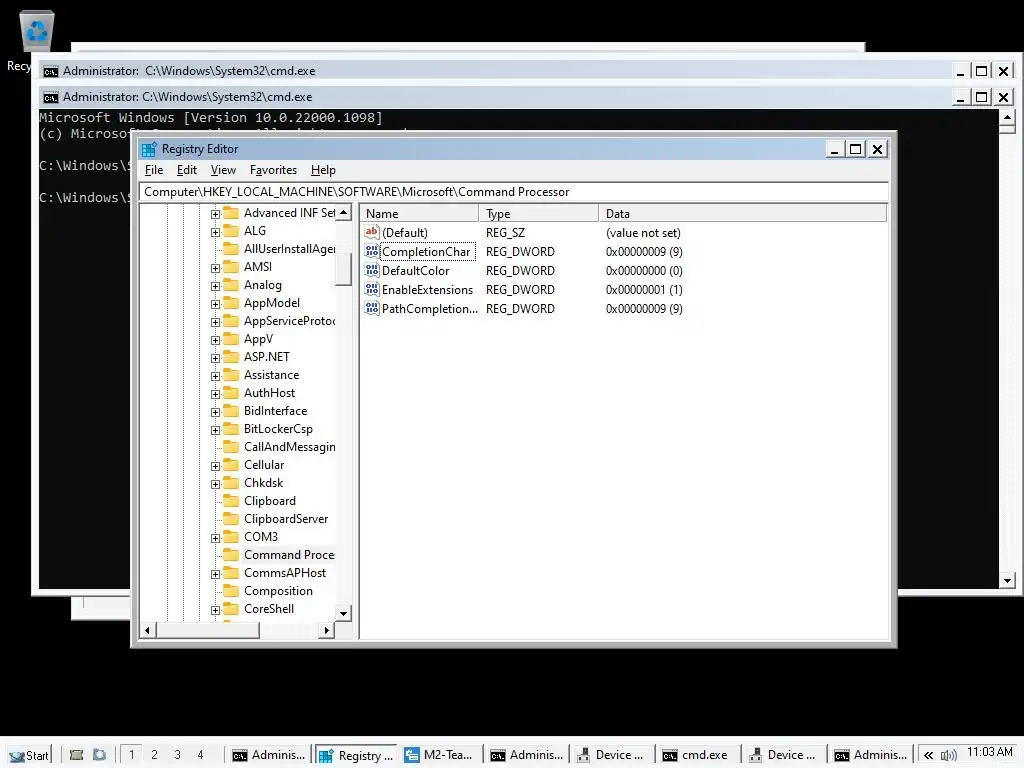Viewport: 1024px width, 768px height.
Task: Click the CallAndMessaging folder icon
Action: tap(231, 447)
